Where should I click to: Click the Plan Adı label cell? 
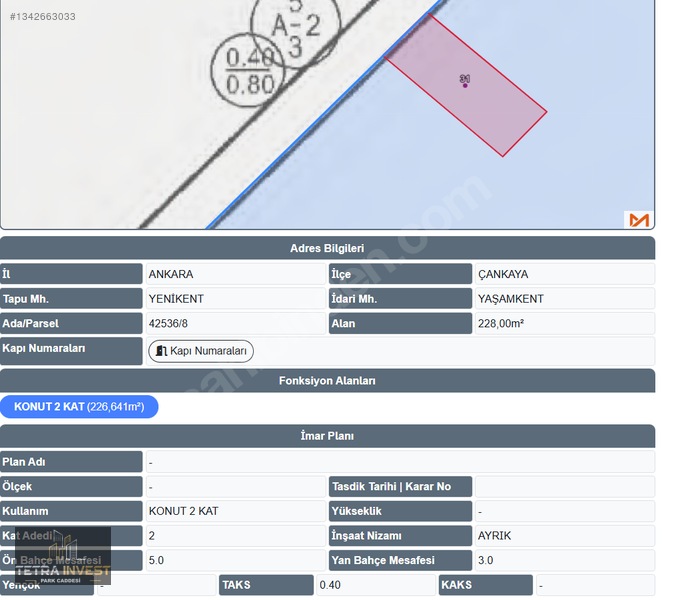(71, 462)
